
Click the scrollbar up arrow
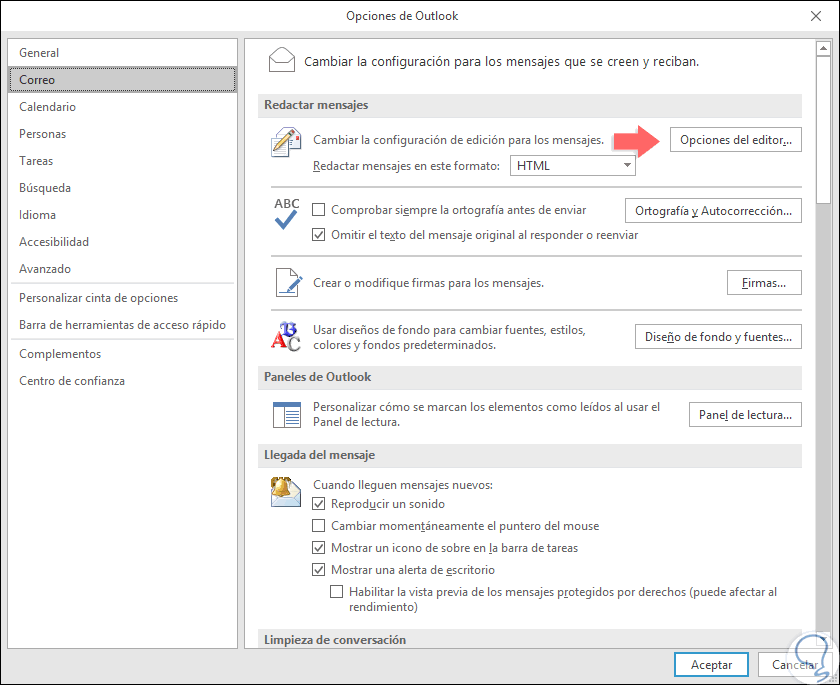(823, 48)
